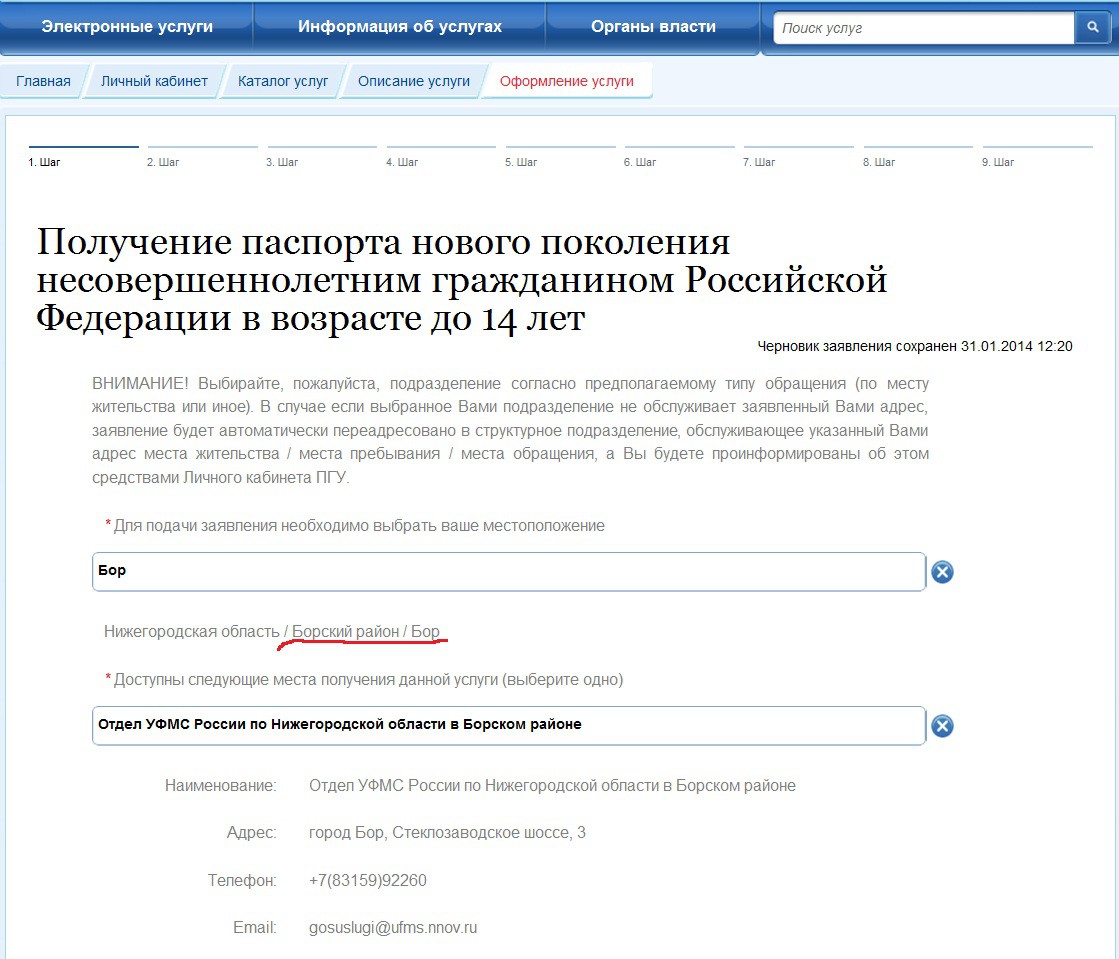Click the Email: field label

pyautogui.click(x=255, y=928)
